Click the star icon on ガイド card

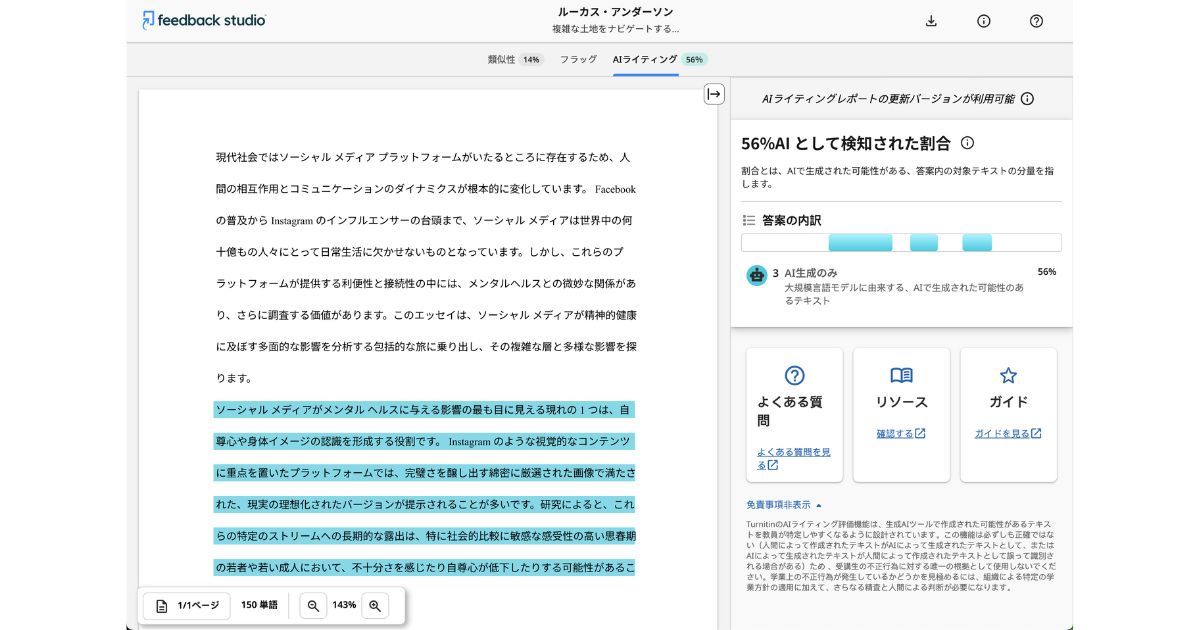coord(1008,375)
